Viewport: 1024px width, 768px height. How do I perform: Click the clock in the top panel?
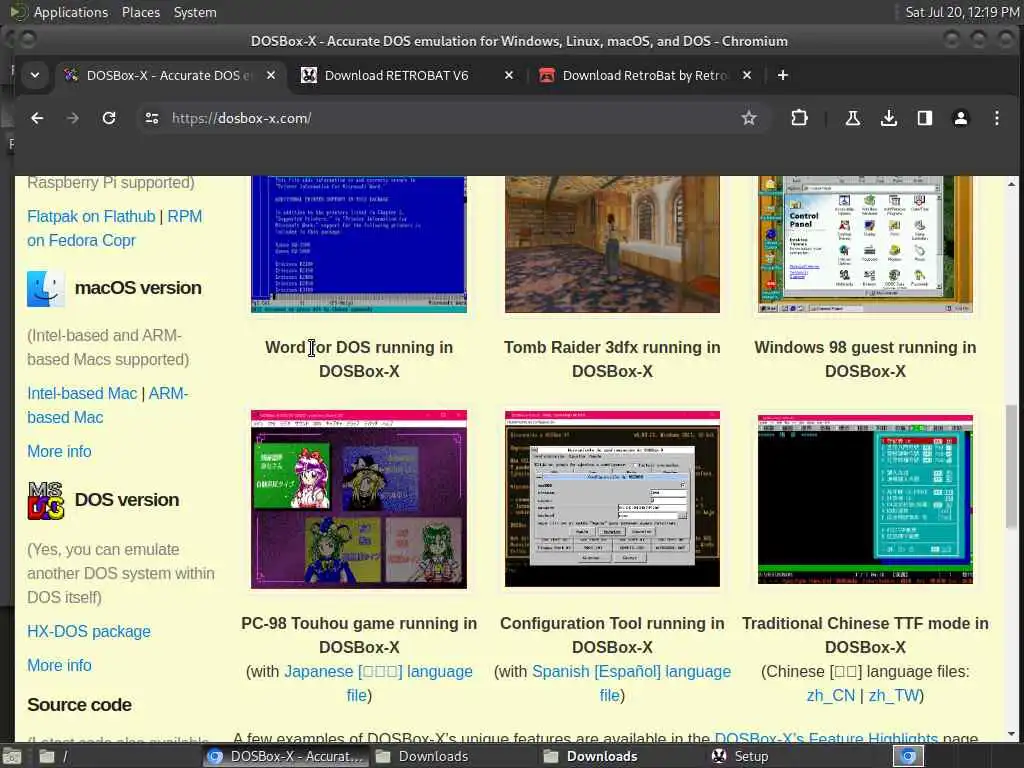(961, 12)
